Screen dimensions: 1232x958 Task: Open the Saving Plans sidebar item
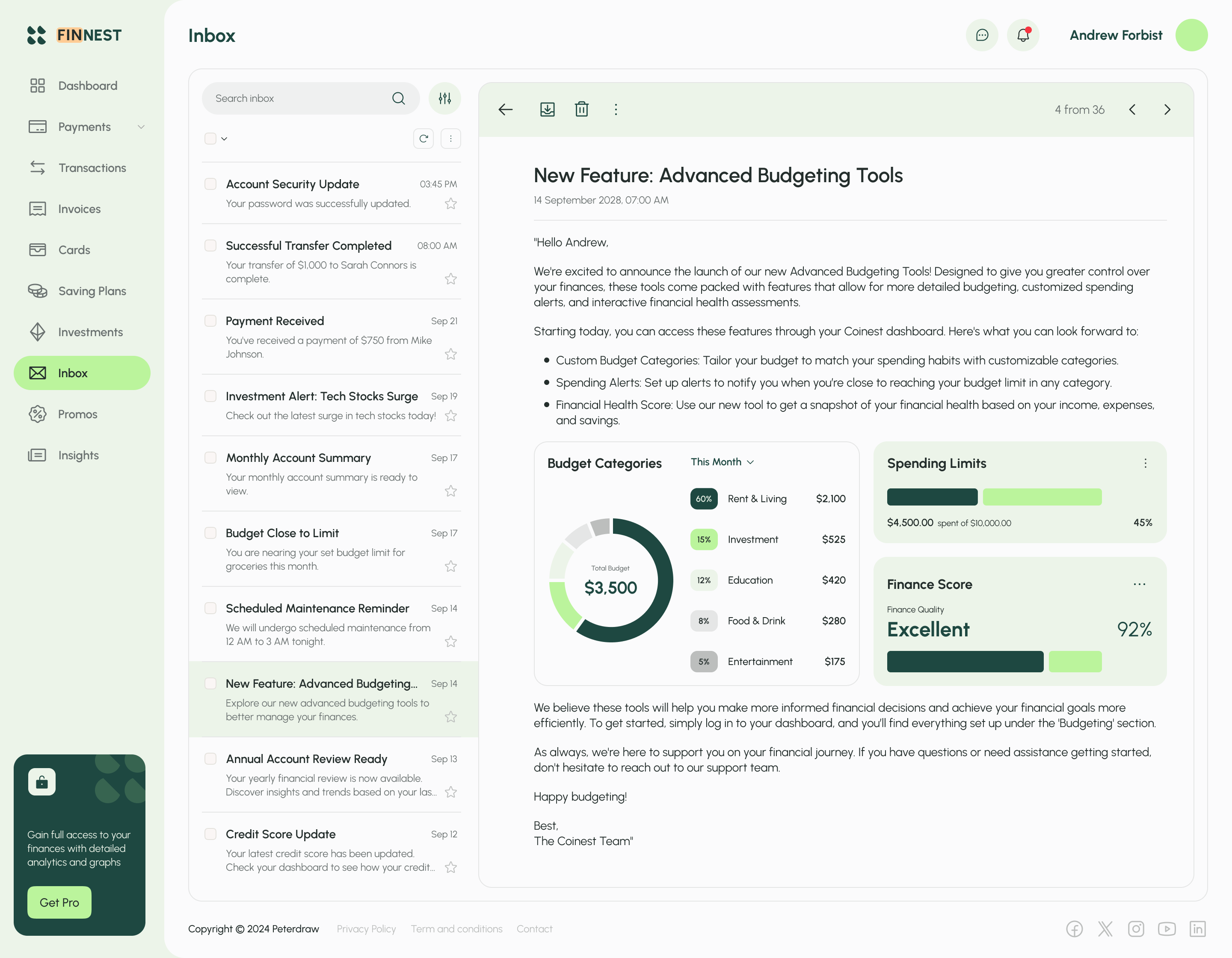(x=92, y=291)
